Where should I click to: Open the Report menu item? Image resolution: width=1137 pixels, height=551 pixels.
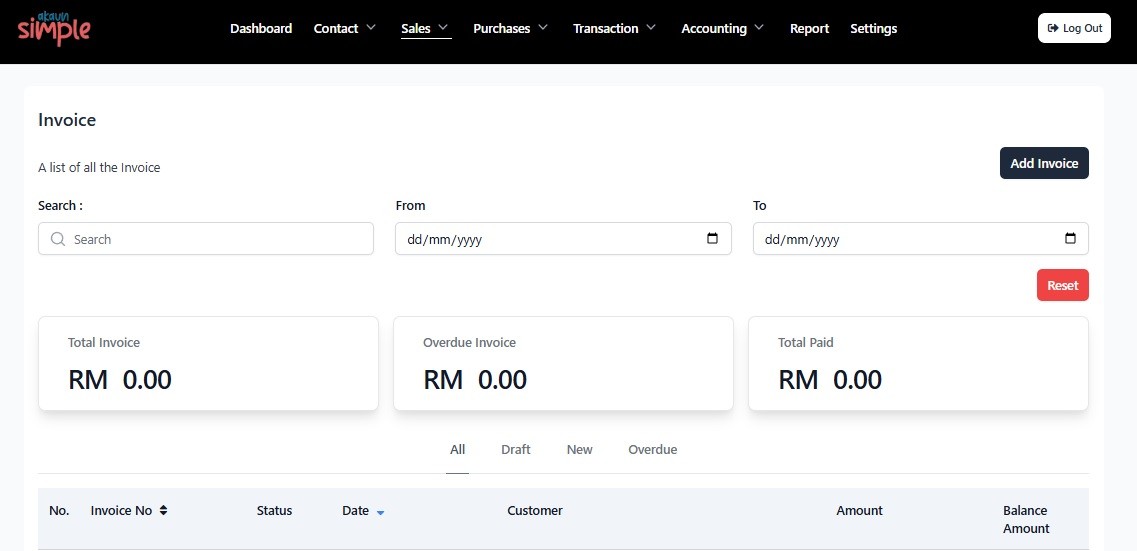809,28
